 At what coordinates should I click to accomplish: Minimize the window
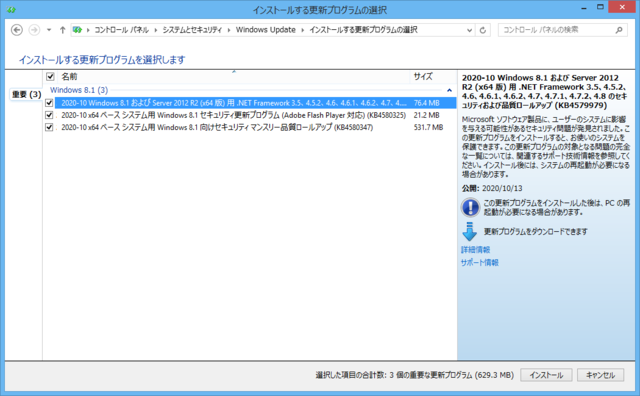coord(584,7)
